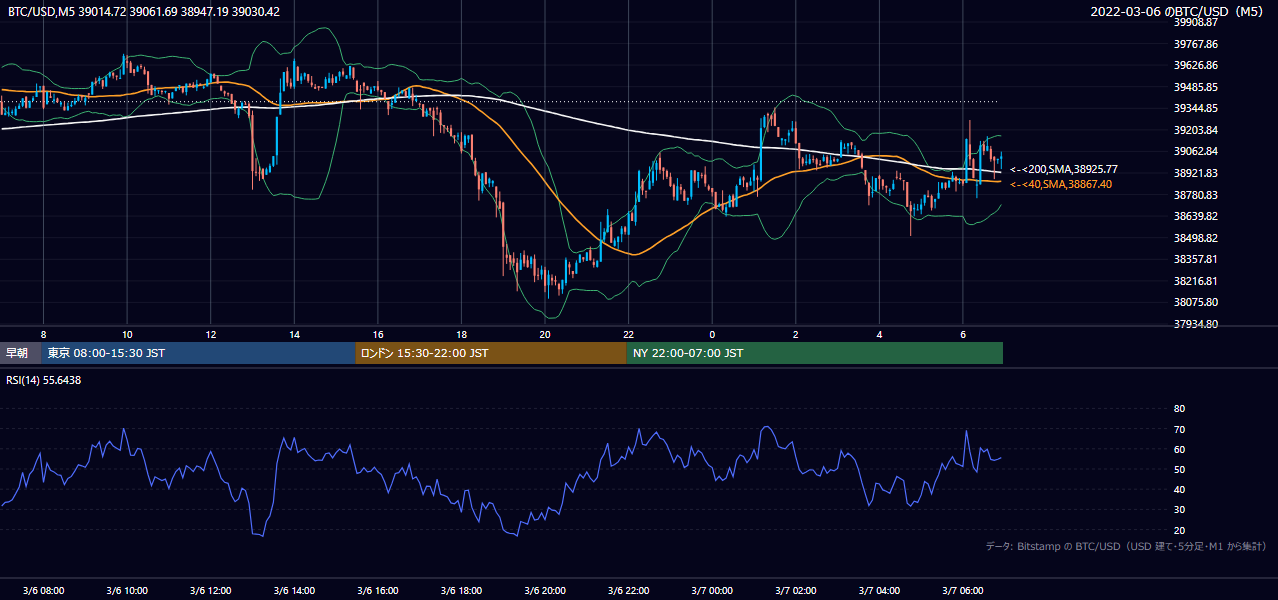Click RSI scale value 60
This screenshot has height=600, width=1278.
coord(1179,449)
